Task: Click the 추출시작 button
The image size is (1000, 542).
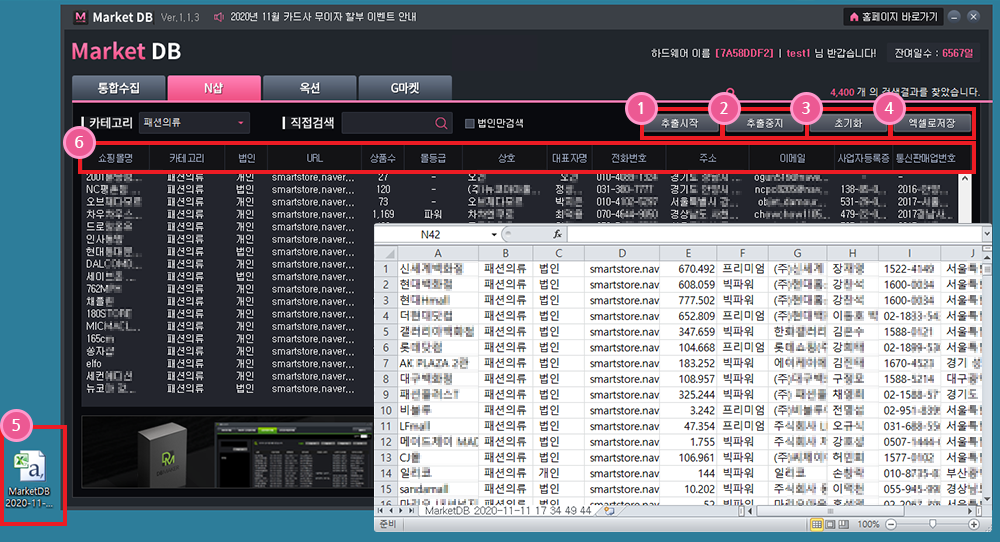Action: (680, 123)
